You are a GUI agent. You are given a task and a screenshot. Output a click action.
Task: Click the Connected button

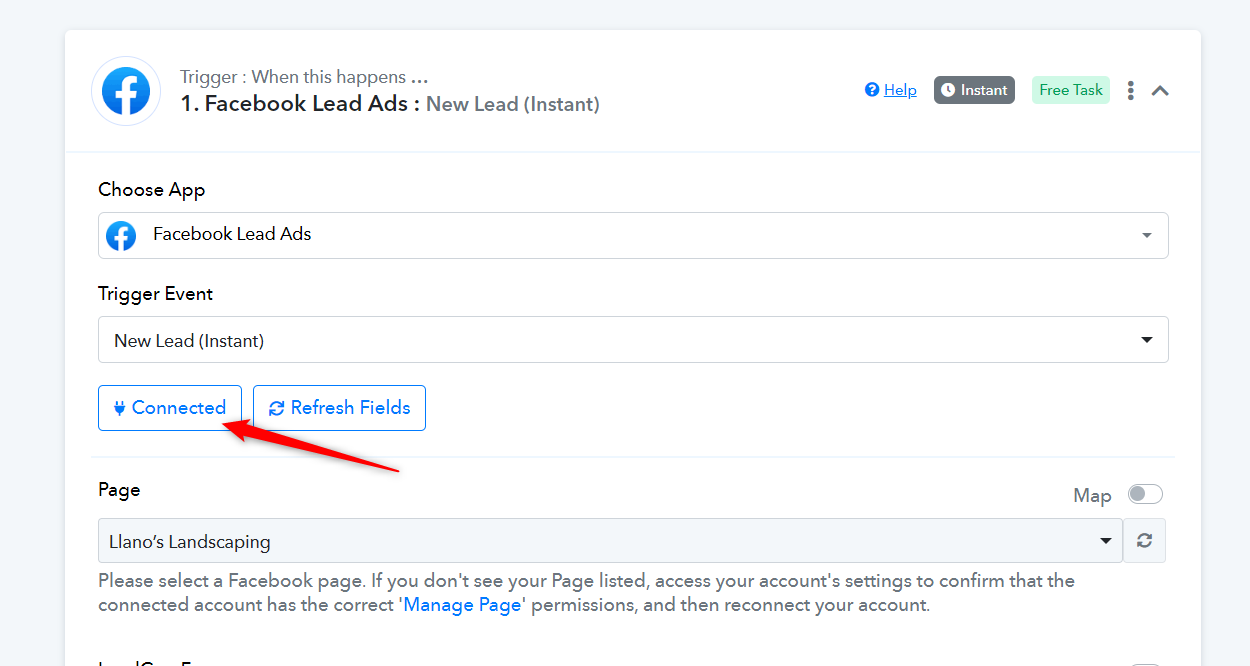[170, 408]
